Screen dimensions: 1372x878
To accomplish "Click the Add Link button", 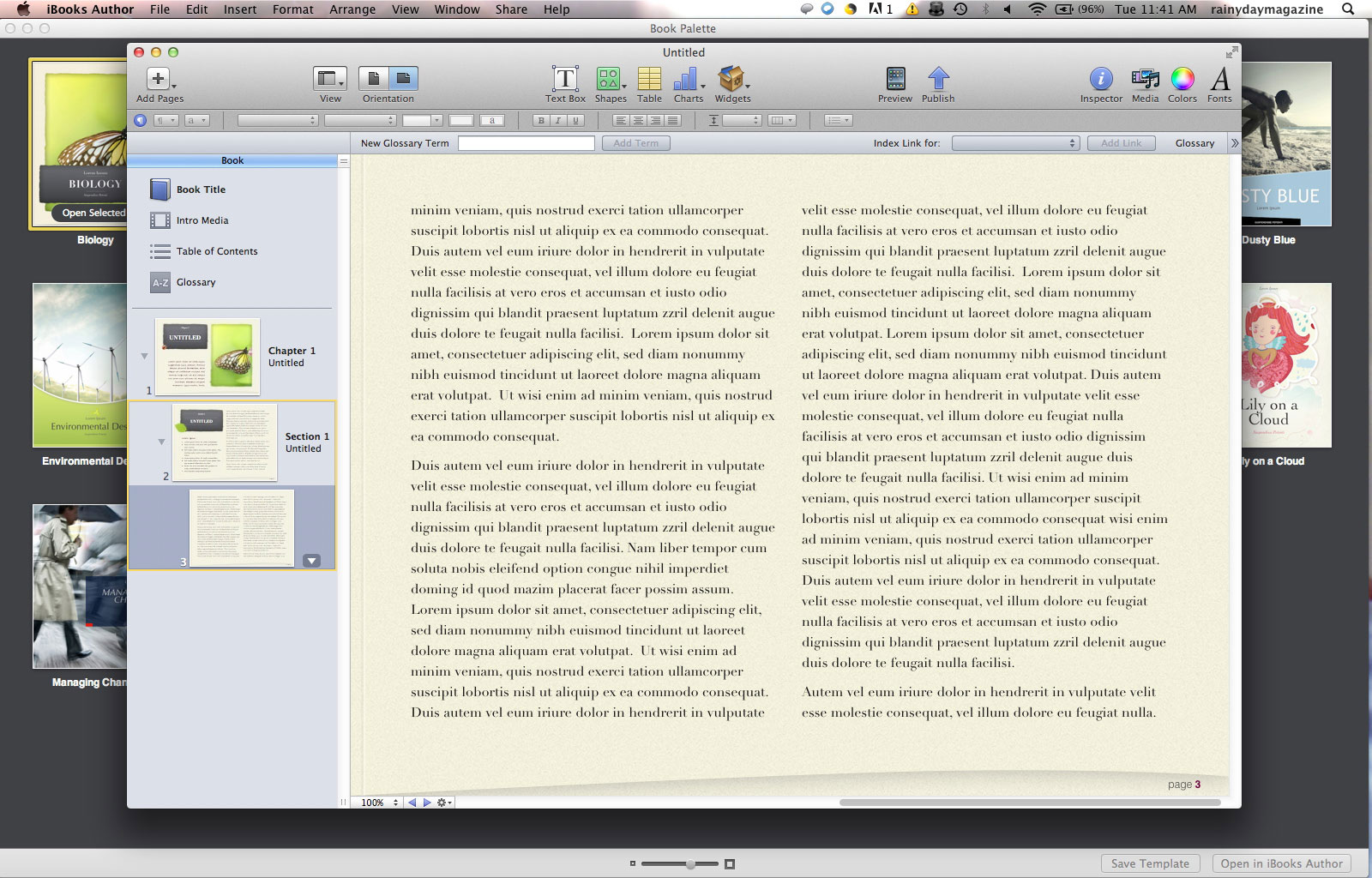I will click(x=1121, y=143).
